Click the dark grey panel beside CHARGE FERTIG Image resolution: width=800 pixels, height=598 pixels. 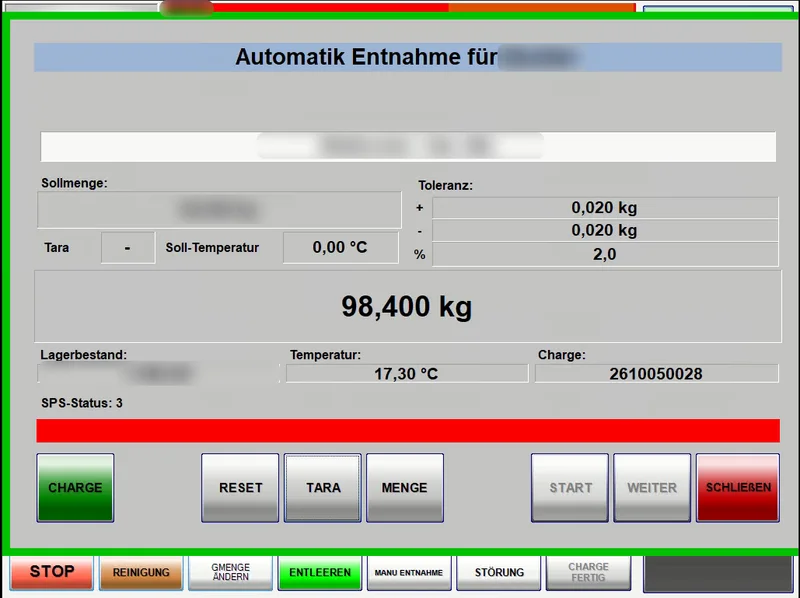pyautogui.click(x=718, y=574)
